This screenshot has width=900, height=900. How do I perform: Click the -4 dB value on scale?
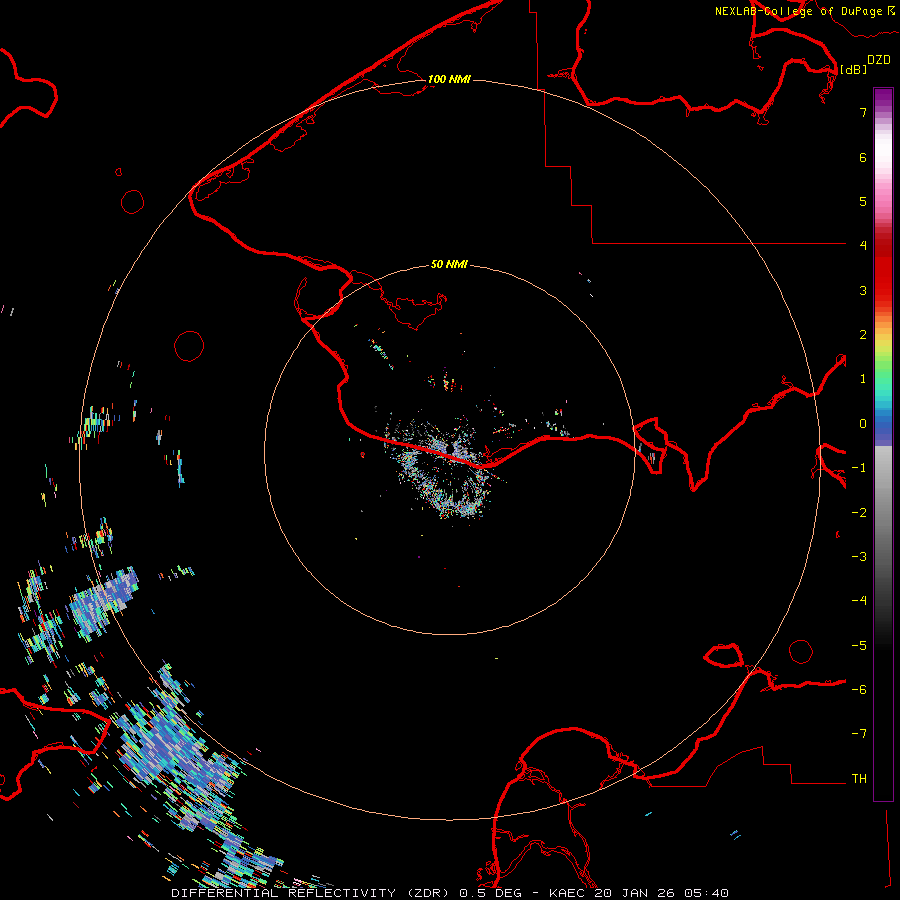[859, 600]
